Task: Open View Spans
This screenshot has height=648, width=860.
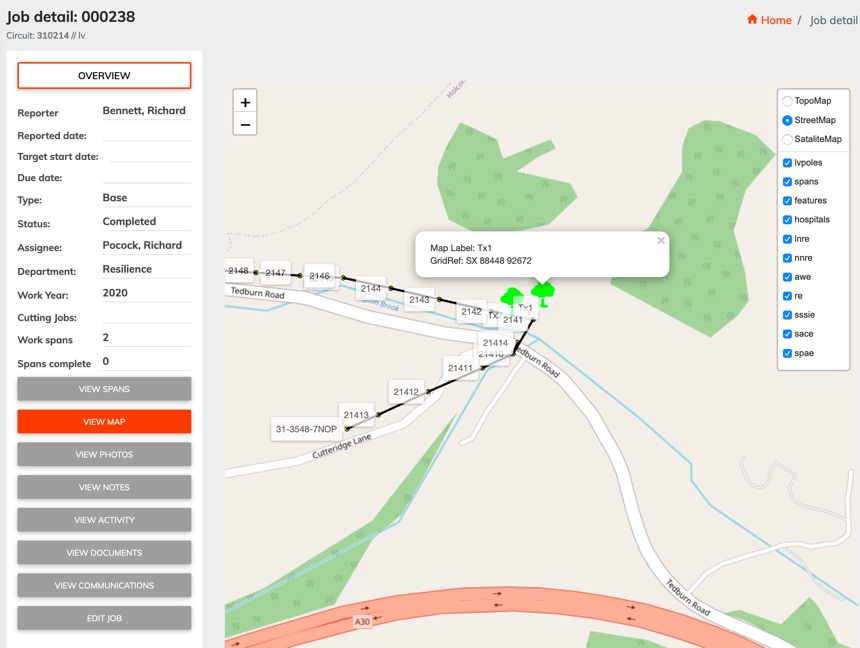Action: click(x=104, y=389)
